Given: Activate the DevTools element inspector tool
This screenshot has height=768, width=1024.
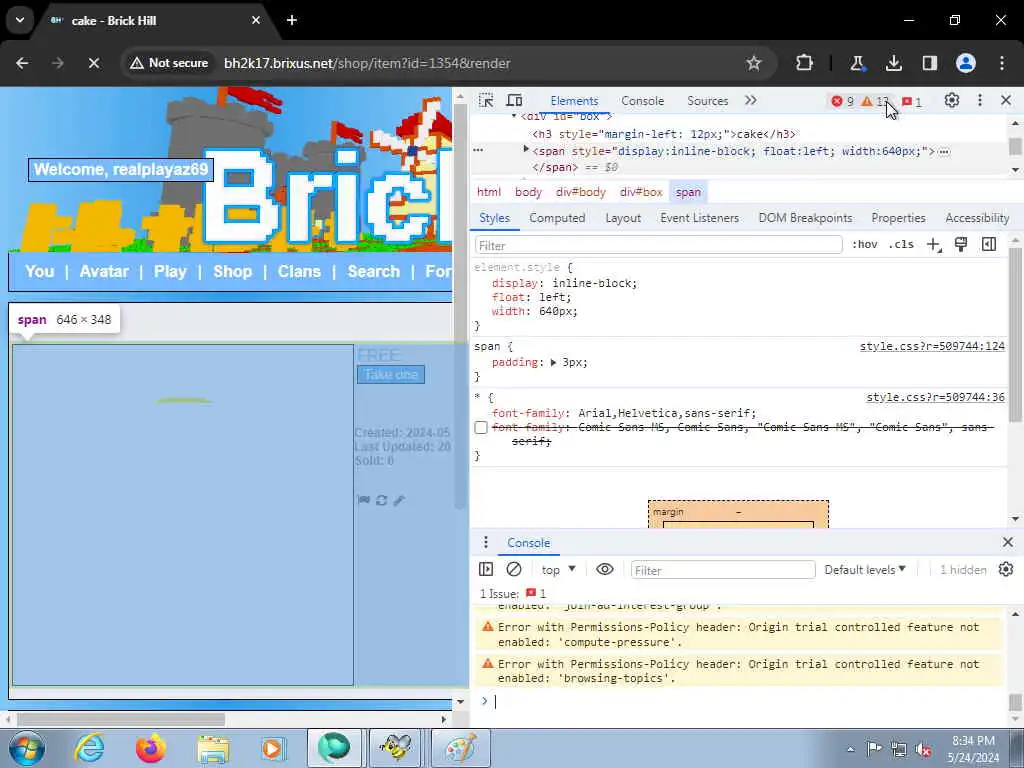Looking at the screenshot, I should [486, 101].
